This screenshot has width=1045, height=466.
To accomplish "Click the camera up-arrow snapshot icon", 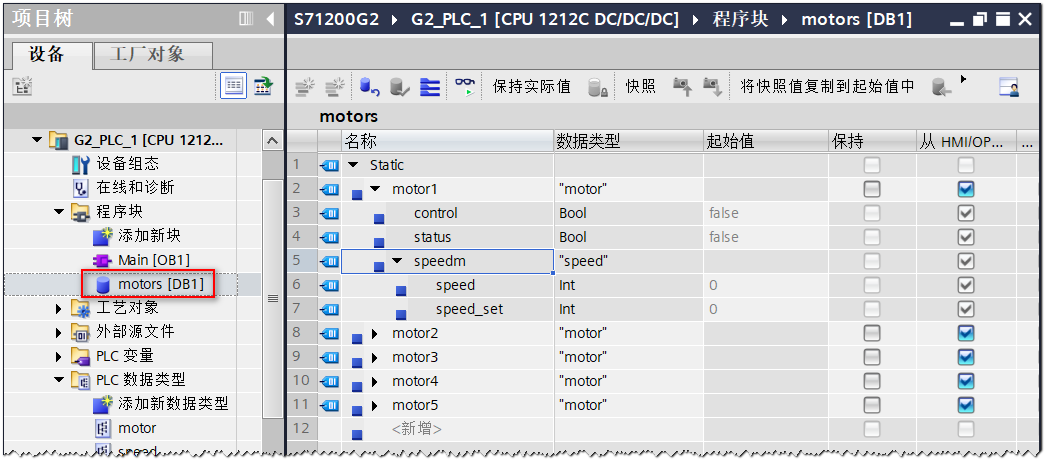I will click(682, 87).
